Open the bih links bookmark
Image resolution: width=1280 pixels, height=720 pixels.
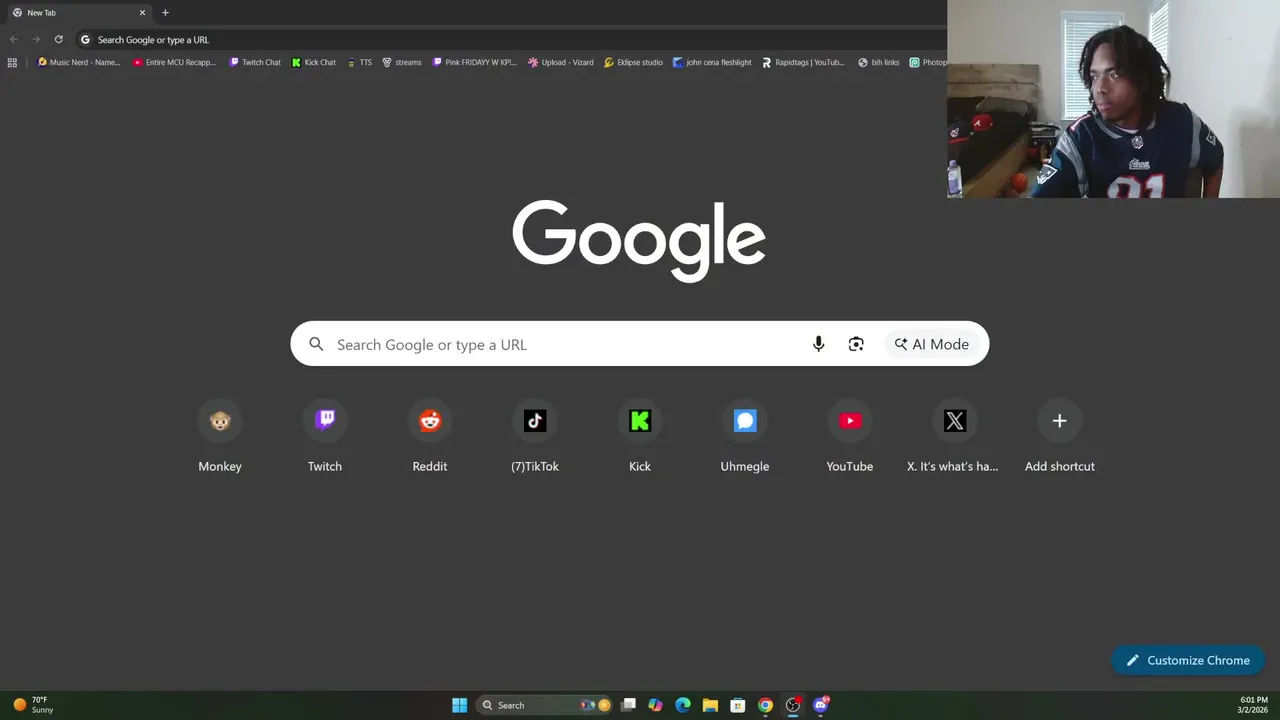point(879,62)
